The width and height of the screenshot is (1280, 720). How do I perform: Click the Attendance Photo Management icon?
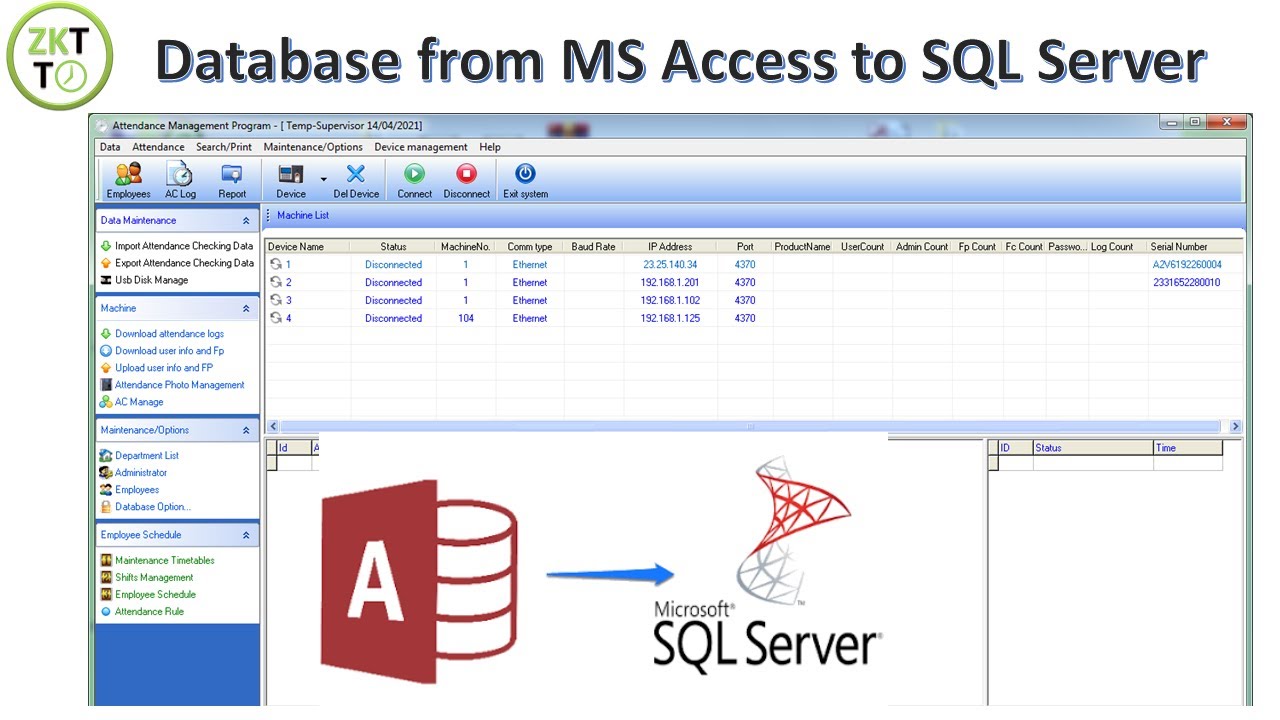point(106,385)
